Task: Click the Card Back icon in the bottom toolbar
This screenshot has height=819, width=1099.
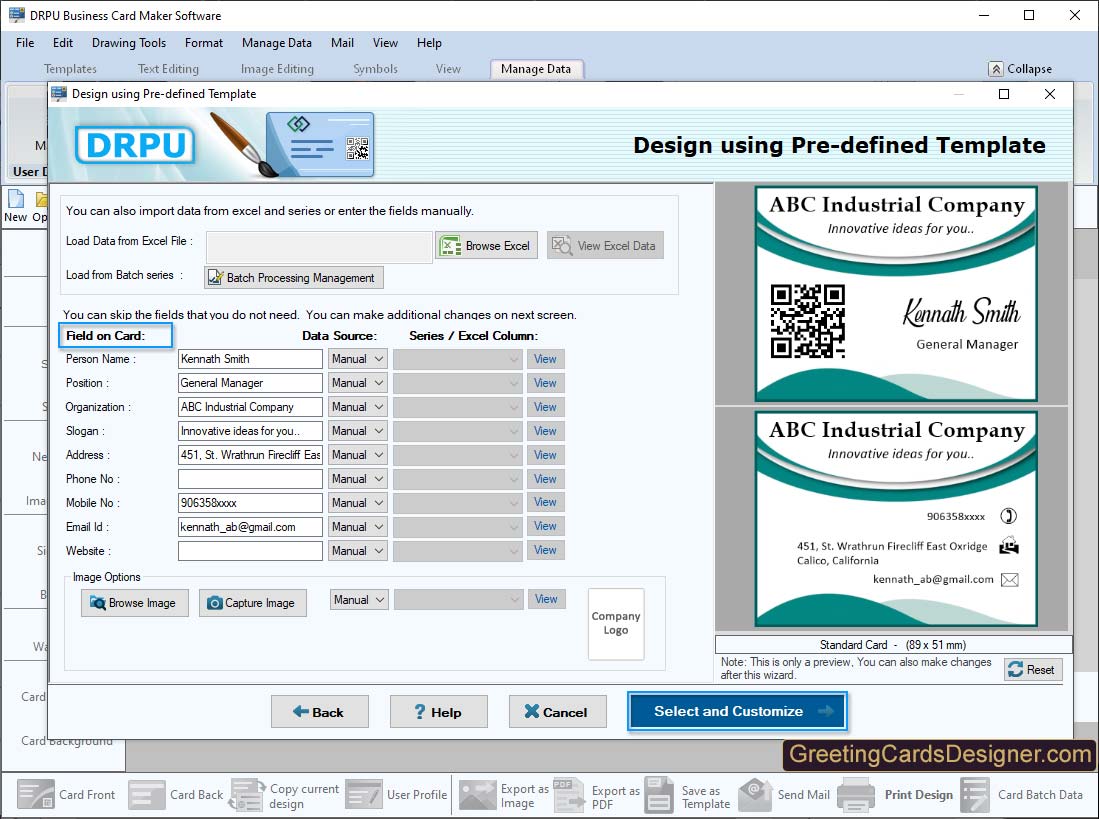Action: point(146,794)
